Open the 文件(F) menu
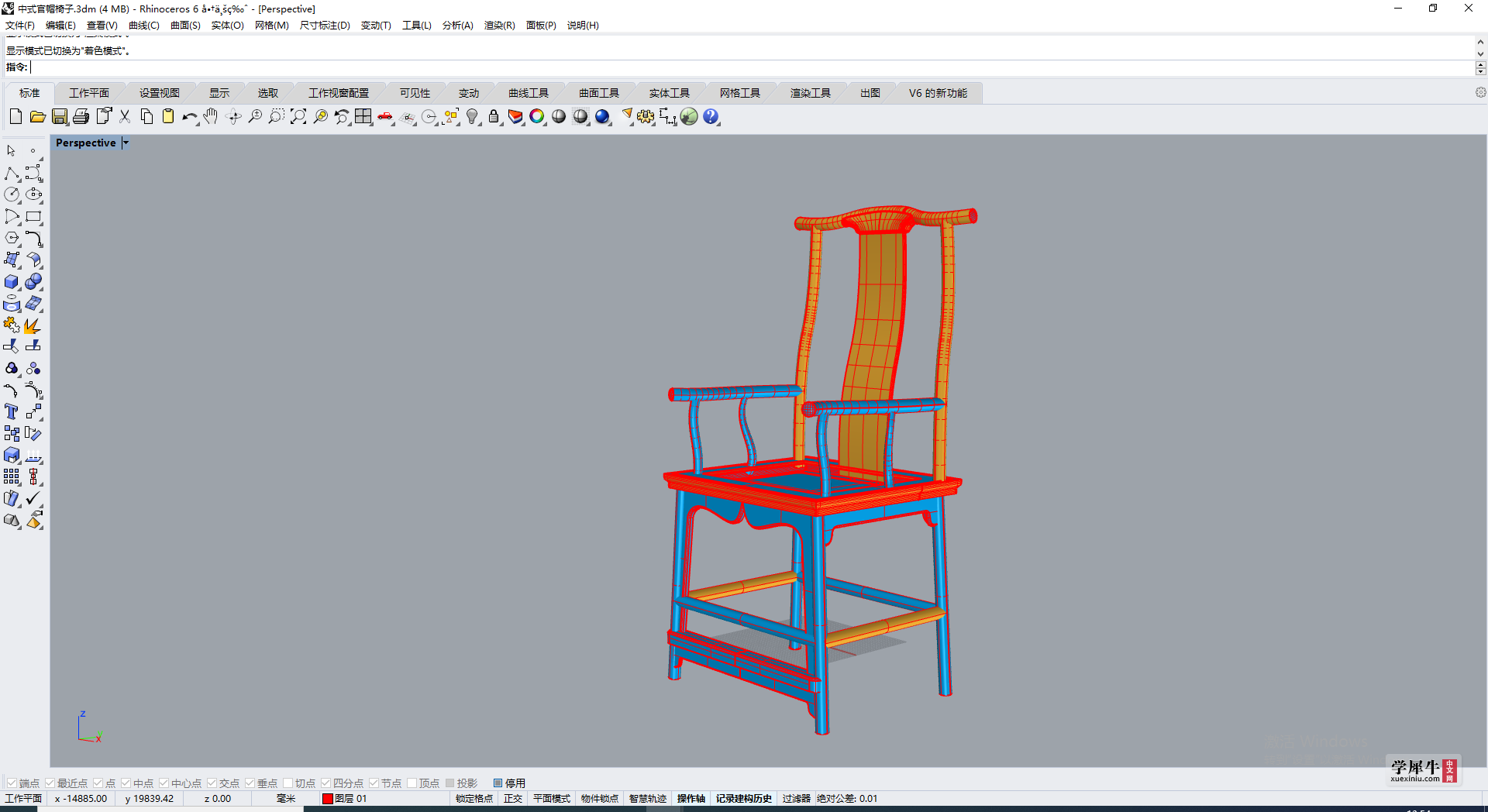1488x812 pixels. (20, 26)
